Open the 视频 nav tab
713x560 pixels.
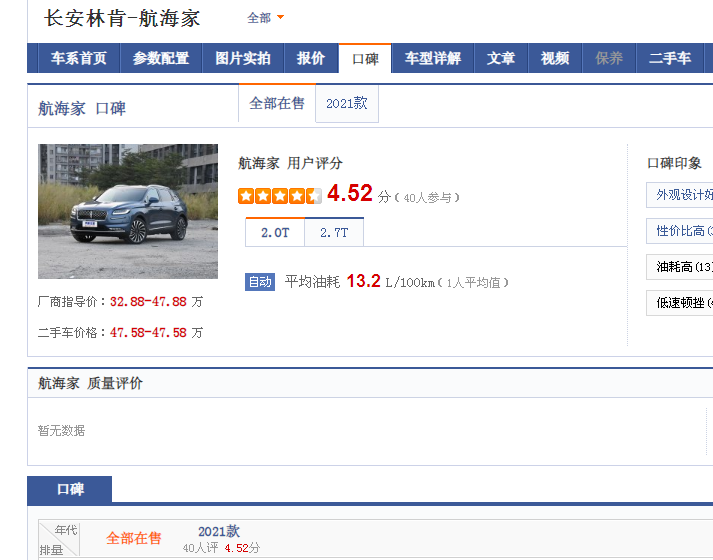(x=555, y=59)
